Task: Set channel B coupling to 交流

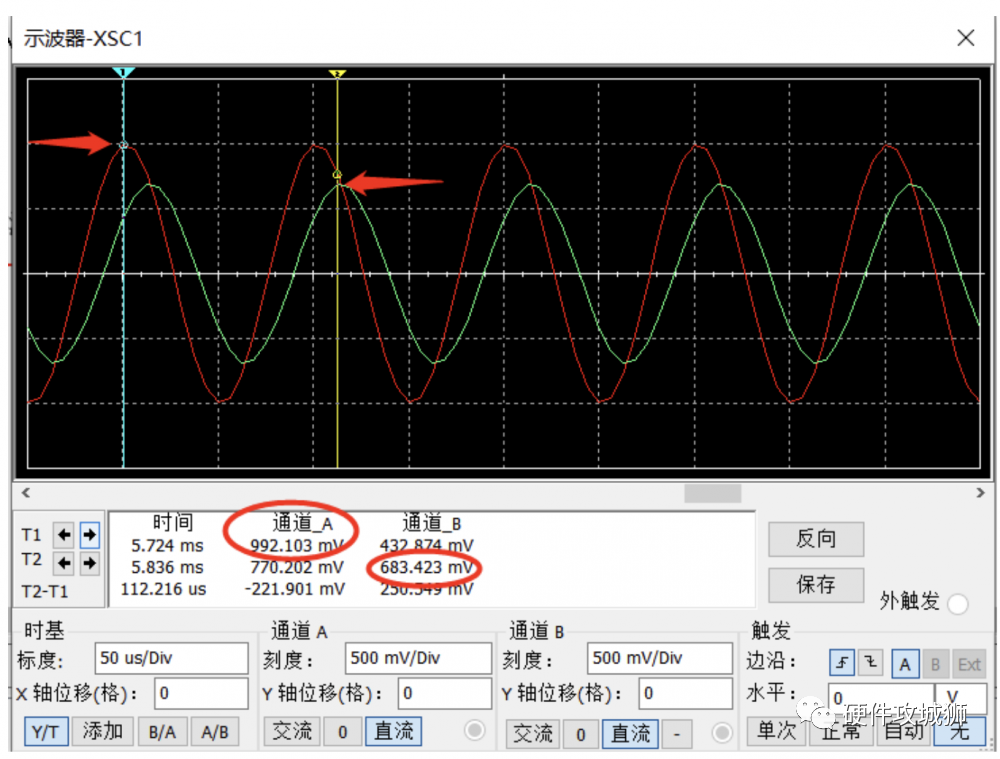Action: coord(533,734)
